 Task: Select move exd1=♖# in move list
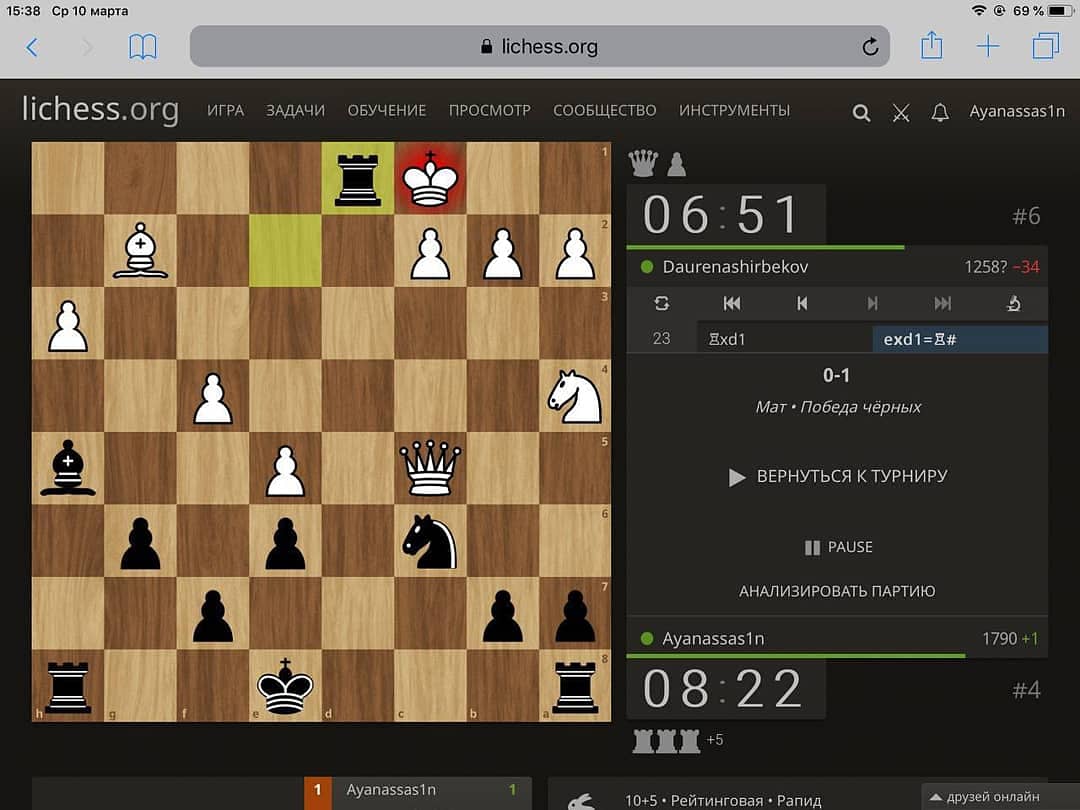pyautogui.click(x=920, y=339)
